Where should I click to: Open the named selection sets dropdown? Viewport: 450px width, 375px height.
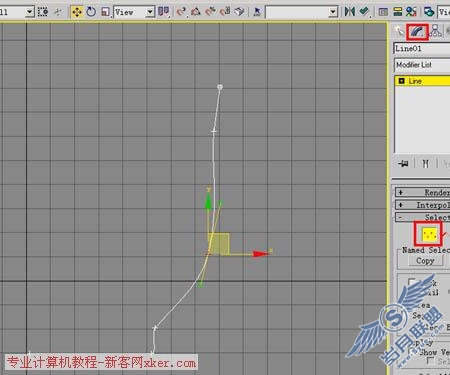tap(301, 12)
